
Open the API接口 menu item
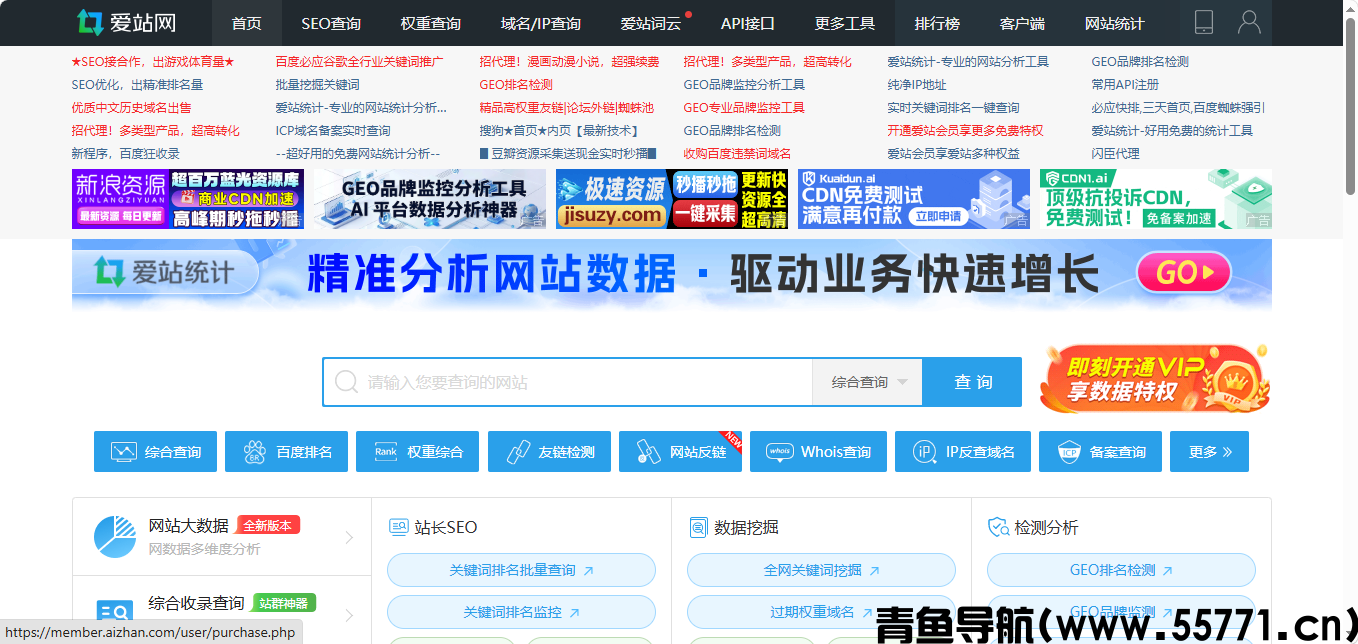pyautogui.click(x=748, y=23)
